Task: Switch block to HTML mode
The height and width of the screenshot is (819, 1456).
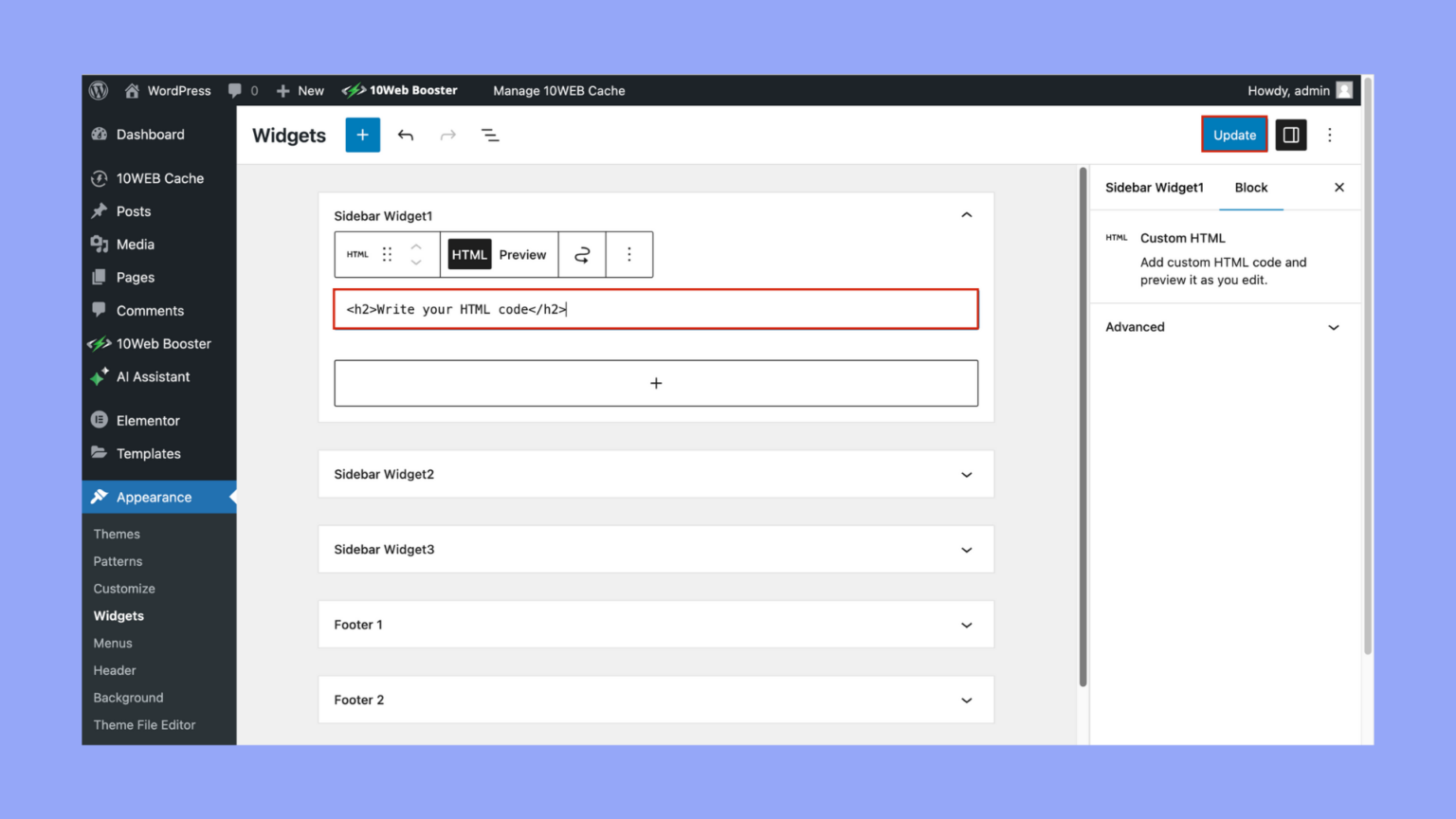Action: (469, 254)
